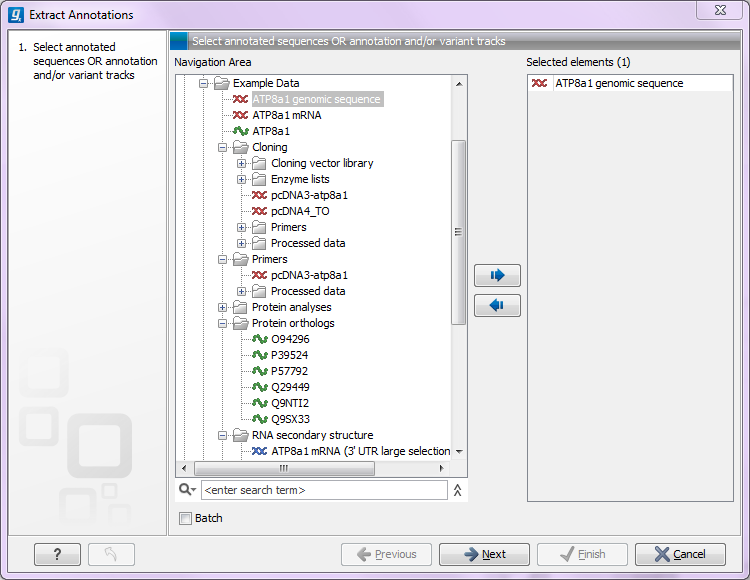Collapse the Cloning folder
The image size is (750, 580).
point(222,147)
